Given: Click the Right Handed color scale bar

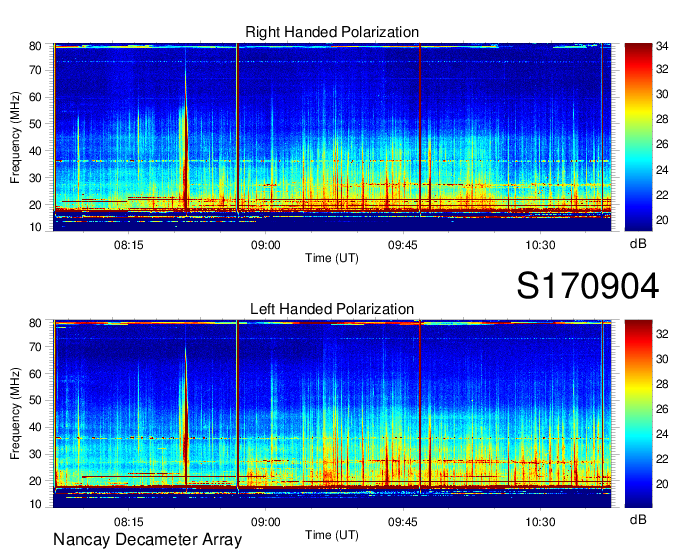Looking at the screenshot, I should coord(638,137).
